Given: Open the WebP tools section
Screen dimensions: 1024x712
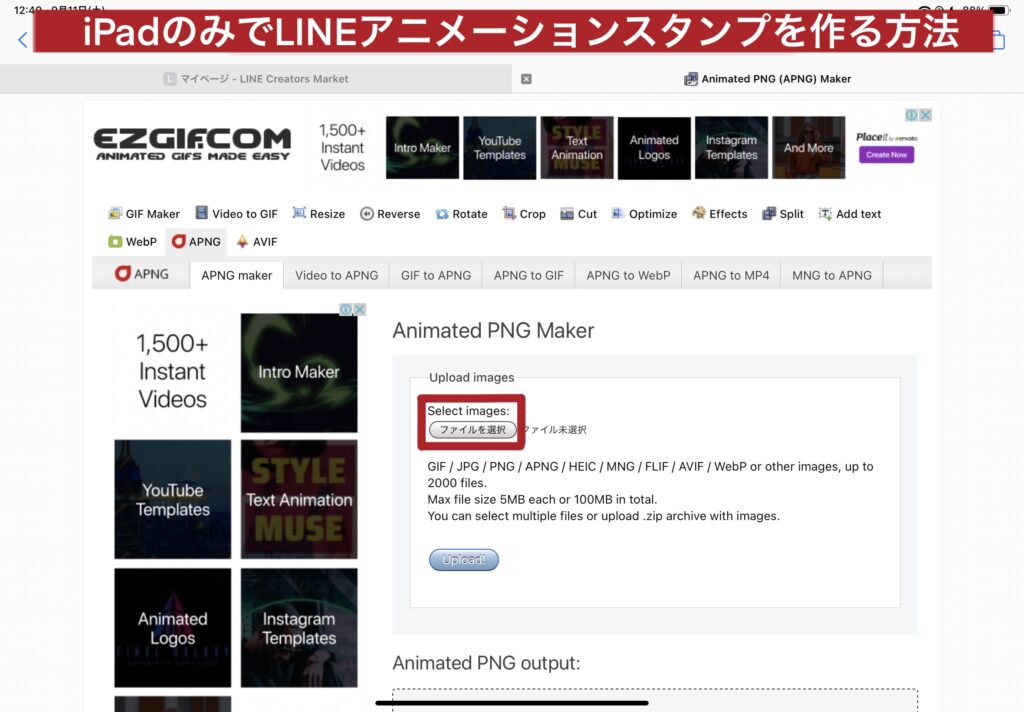Looking at the screenshot, I should tap(132, 242).
